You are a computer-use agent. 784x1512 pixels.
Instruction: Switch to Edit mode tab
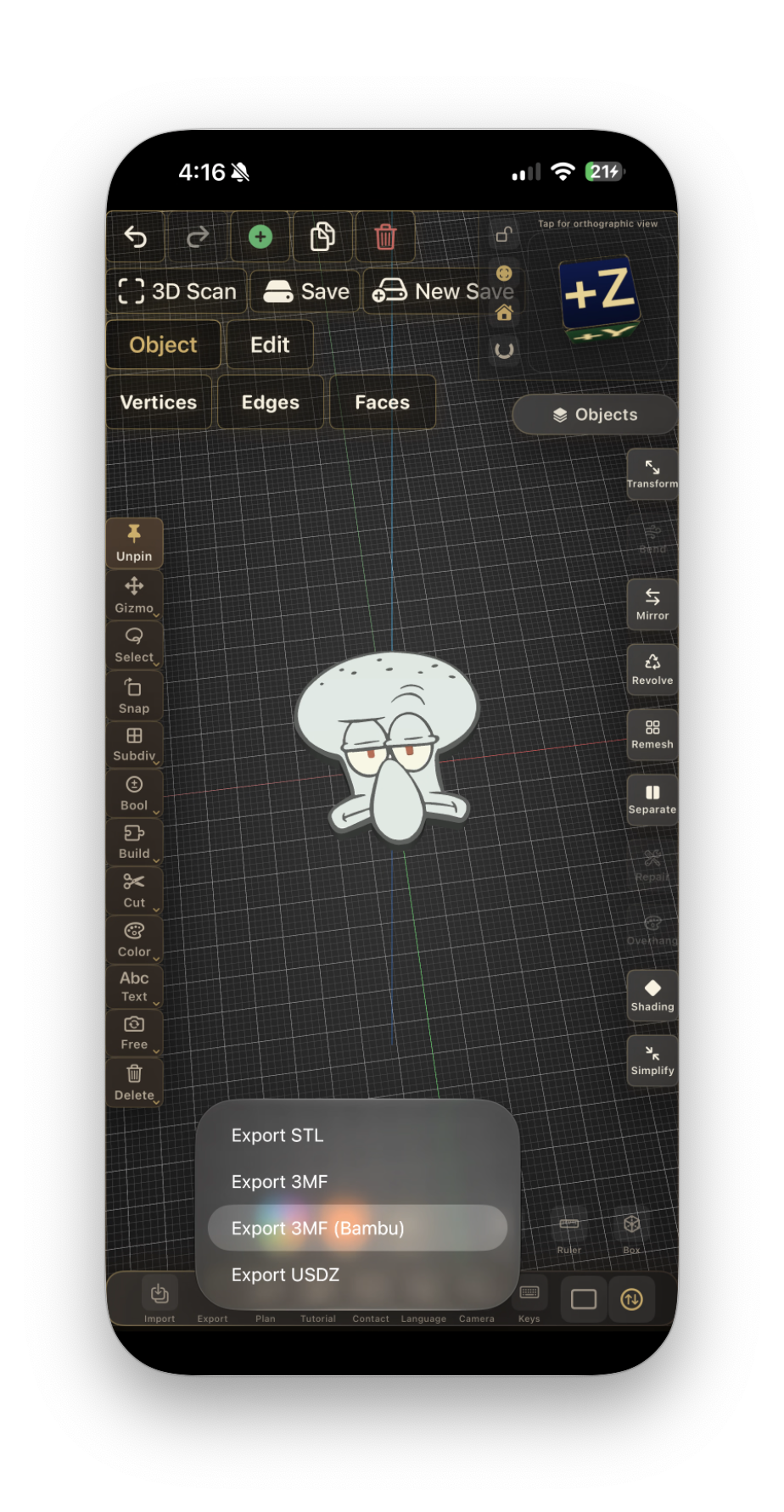click(x=270, y=344)
